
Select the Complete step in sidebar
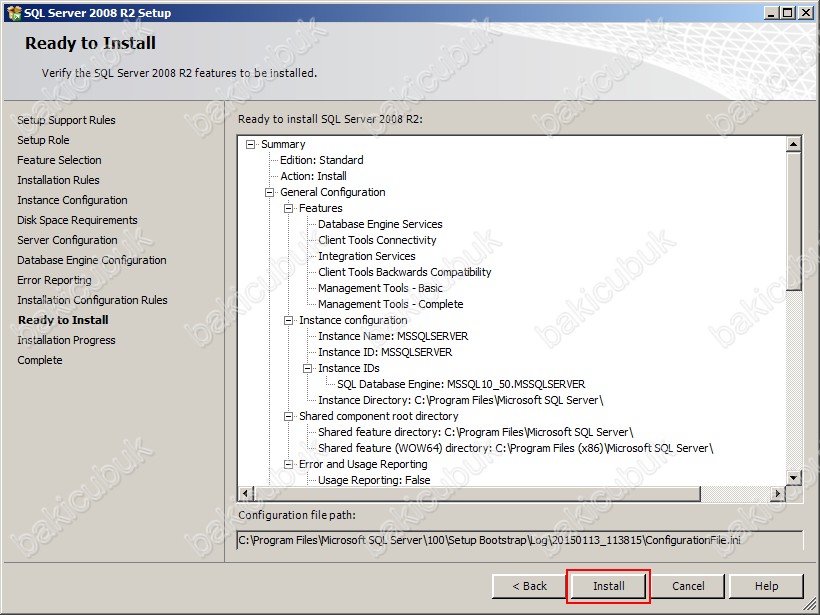coord(40,360)
